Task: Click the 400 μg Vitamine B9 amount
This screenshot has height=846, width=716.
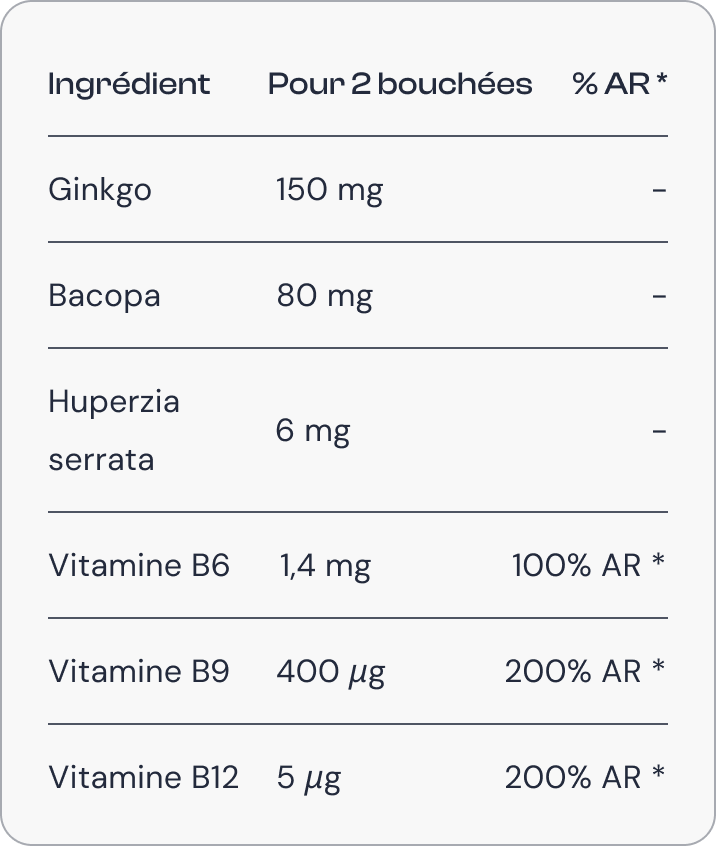Action: [330, 671]
